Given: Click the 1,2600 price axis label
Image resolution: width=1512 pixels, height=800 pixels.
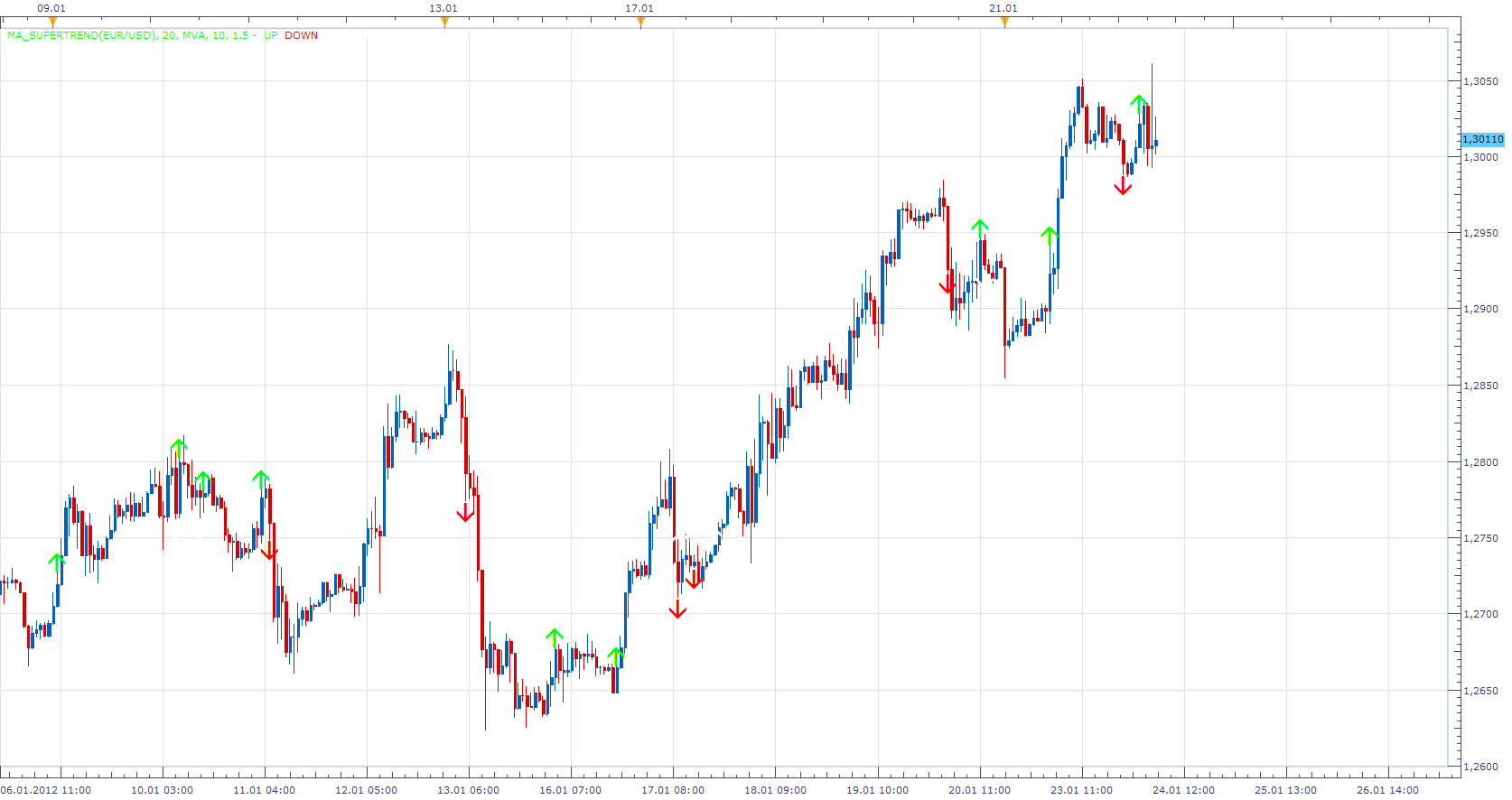Looking at the screenshot, I should point(1480,767).
